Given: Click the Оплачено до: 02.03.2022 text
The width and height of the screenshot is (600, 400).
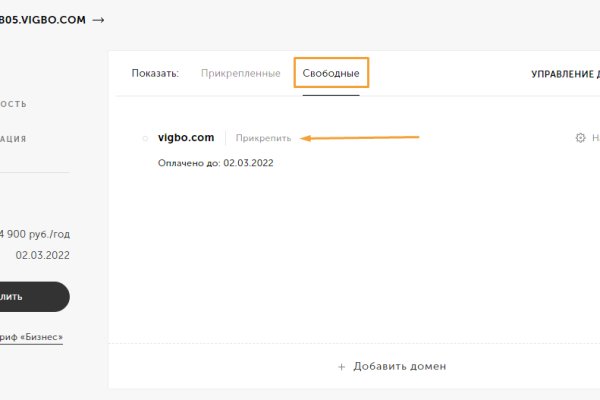Looking at the screenshot, I should click(x=215, y=162).
